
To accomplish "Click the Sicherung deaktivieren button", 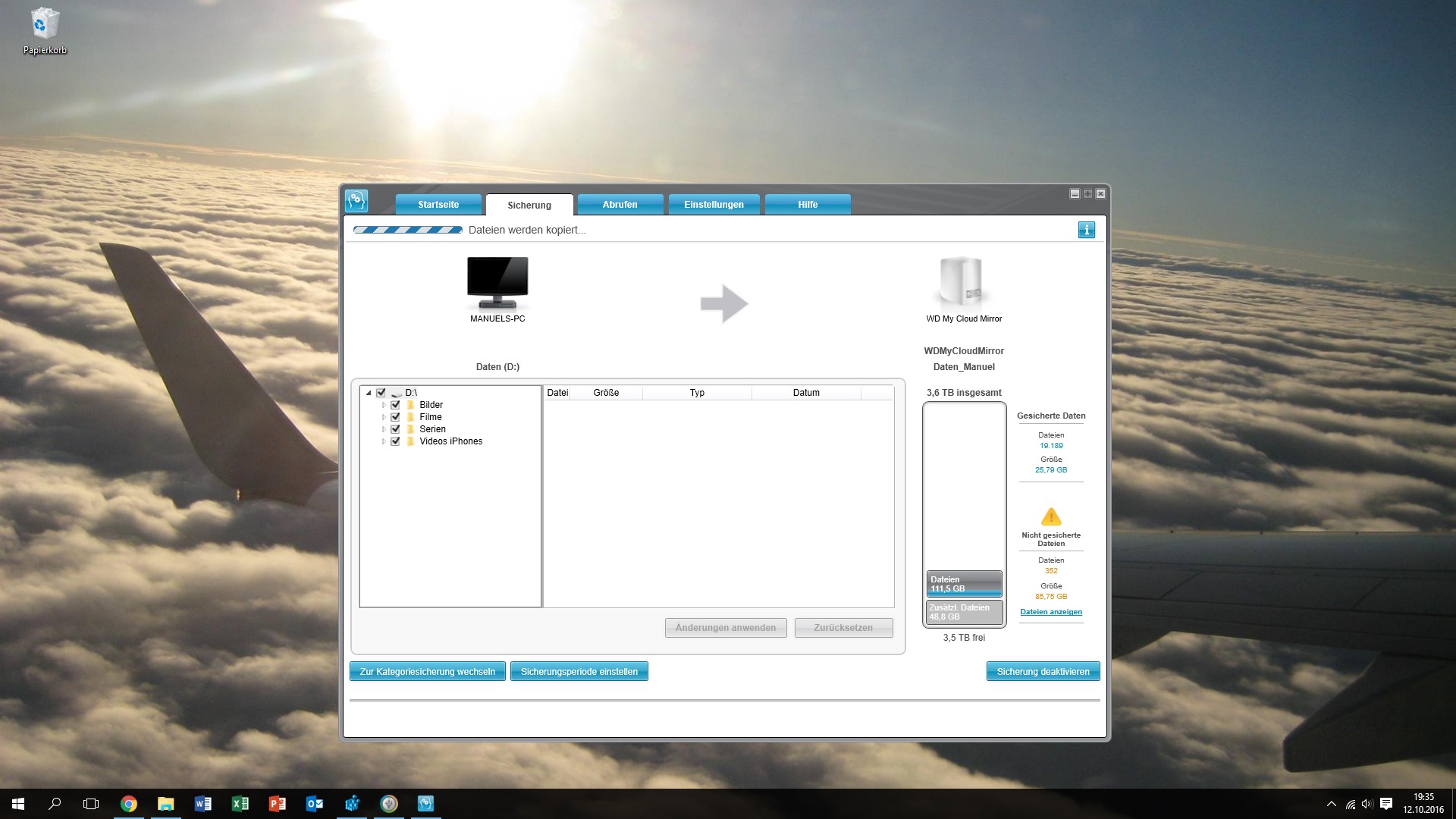I will point(1043,672).
